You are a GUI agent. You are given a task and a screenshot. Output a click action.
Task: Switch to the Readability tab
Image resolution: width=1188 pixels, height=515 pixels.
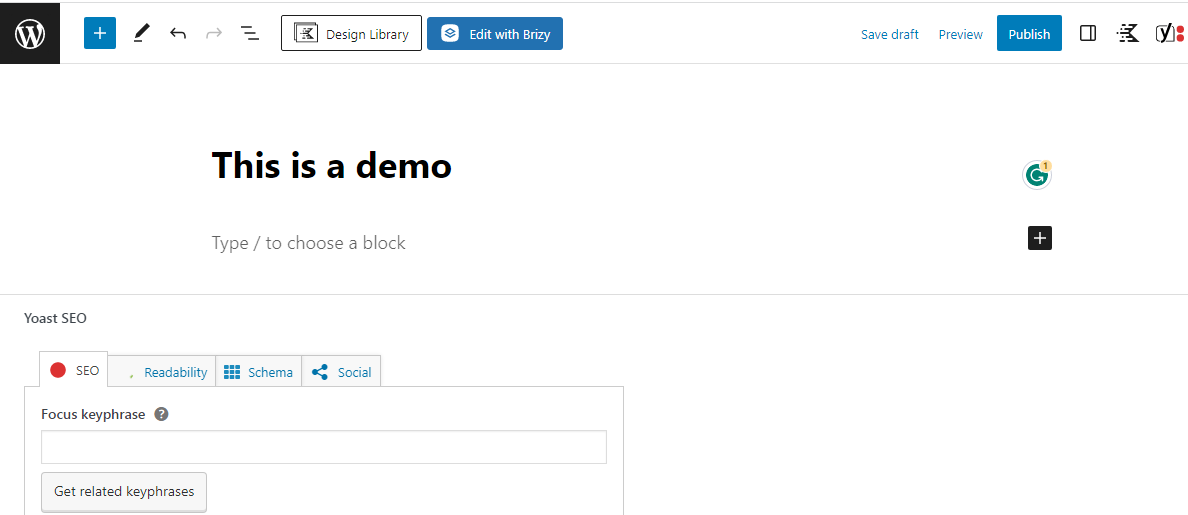tap(162, 372)
